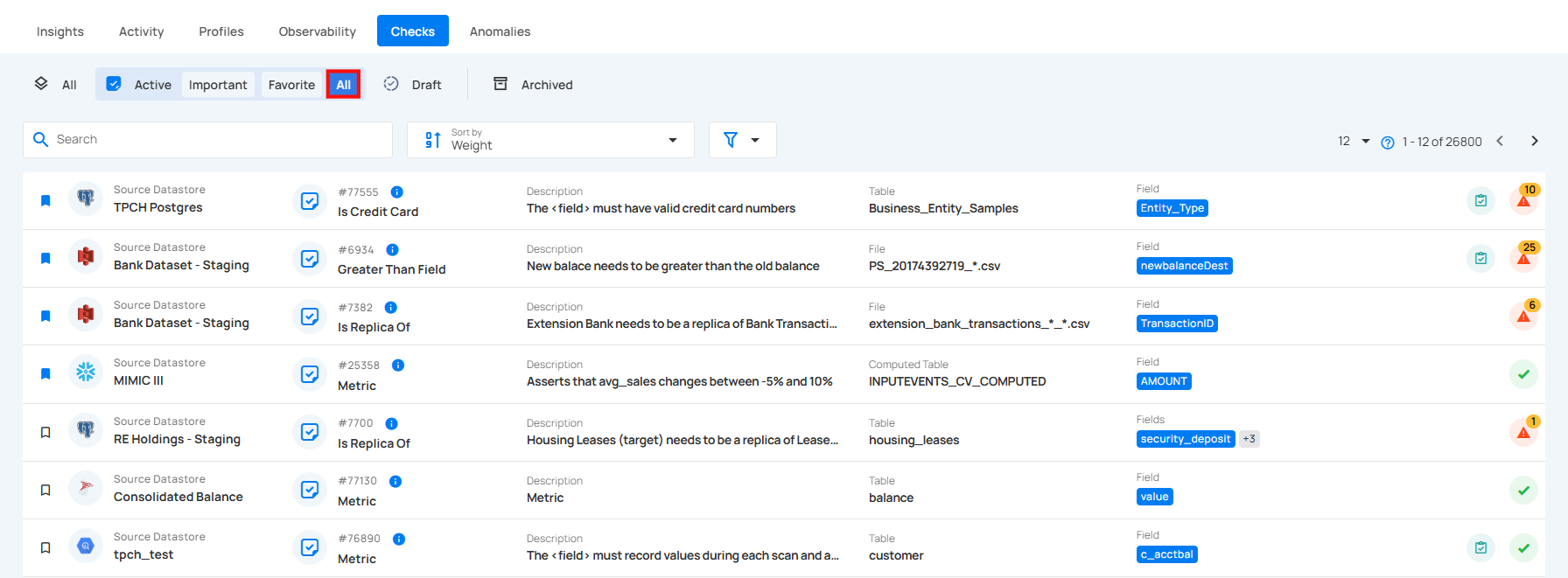Toggle checkbox for Greater Than Field check
Viewport: 1568px width, 578px height.
click(310, 259)
